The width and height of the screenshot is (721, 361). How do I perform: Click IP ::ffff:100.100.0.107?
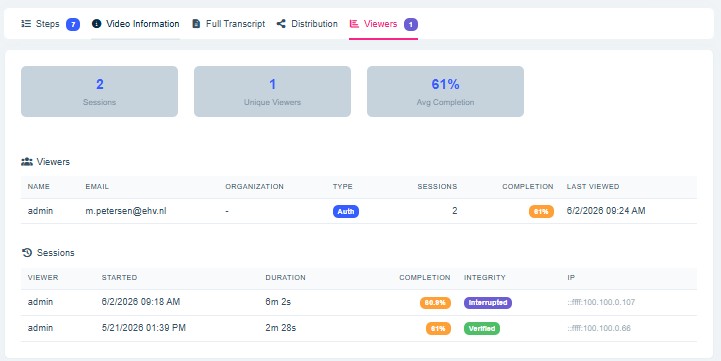pyautogui.click(x=601, y=303)
